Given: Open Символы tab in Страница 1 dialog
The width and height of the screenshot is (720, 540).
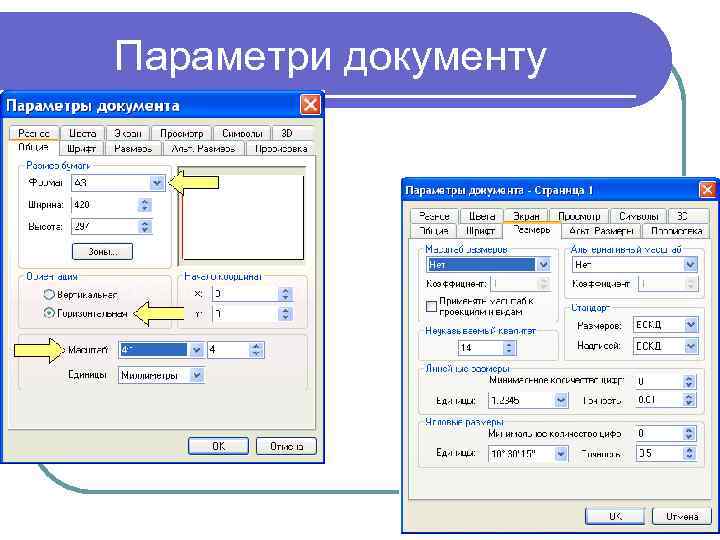Looking at the screenshot, I should 639,216.
